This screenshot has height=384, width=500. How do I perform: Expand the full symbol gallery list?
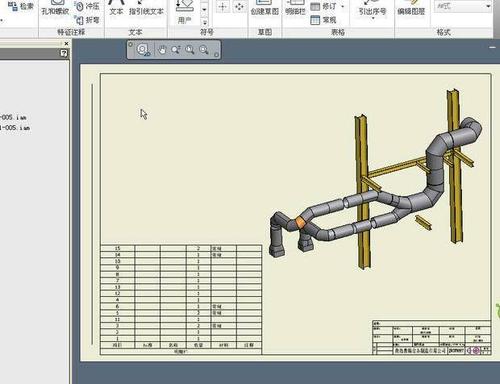click(205, 22)
